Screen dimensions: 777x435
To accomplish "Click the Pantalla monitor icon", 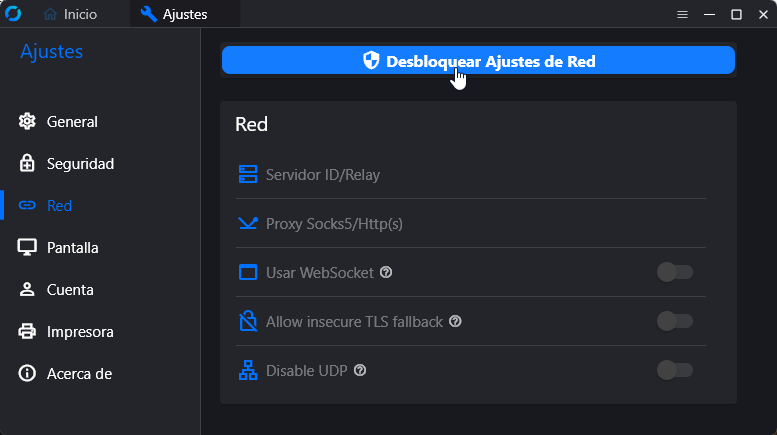I will pyautogui.click(x=28, y=248).
